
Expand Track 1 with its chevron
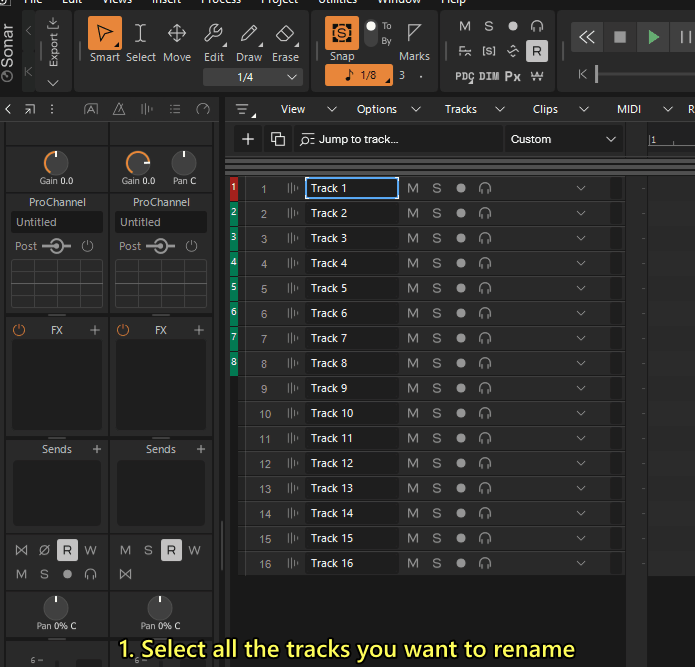tap(581, 188)
